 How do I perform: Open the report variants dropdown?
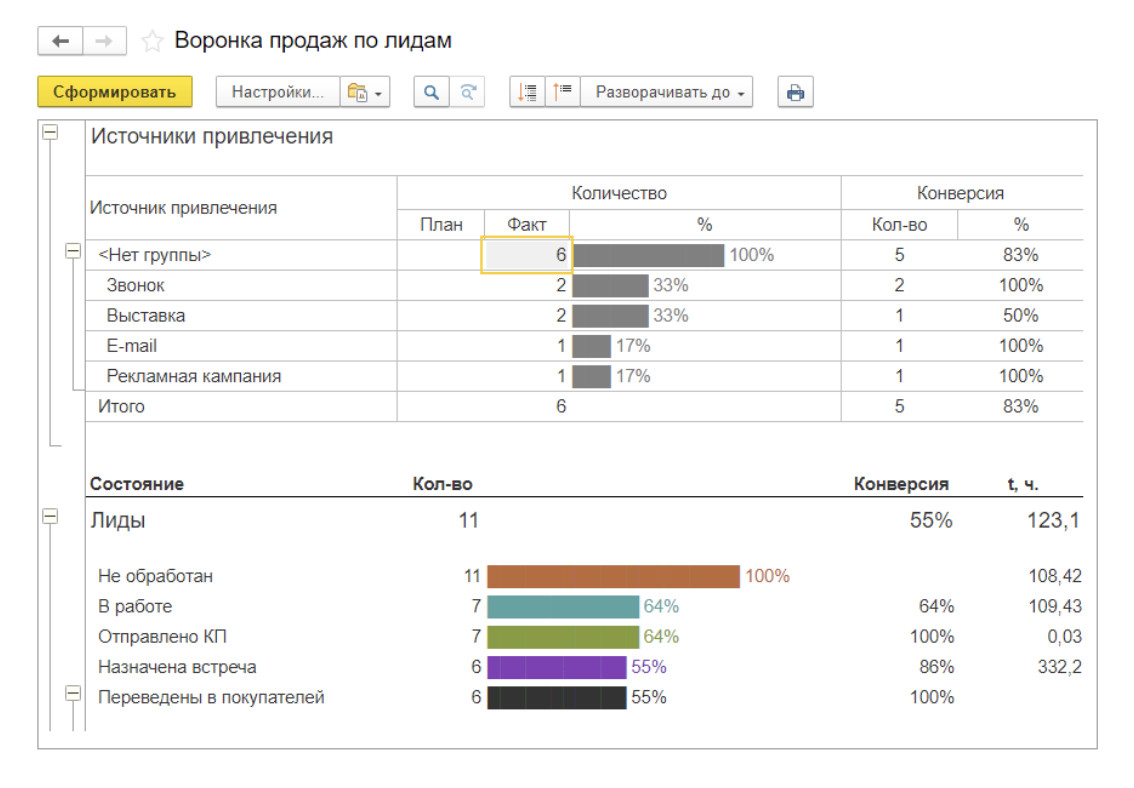pos(365,93)
